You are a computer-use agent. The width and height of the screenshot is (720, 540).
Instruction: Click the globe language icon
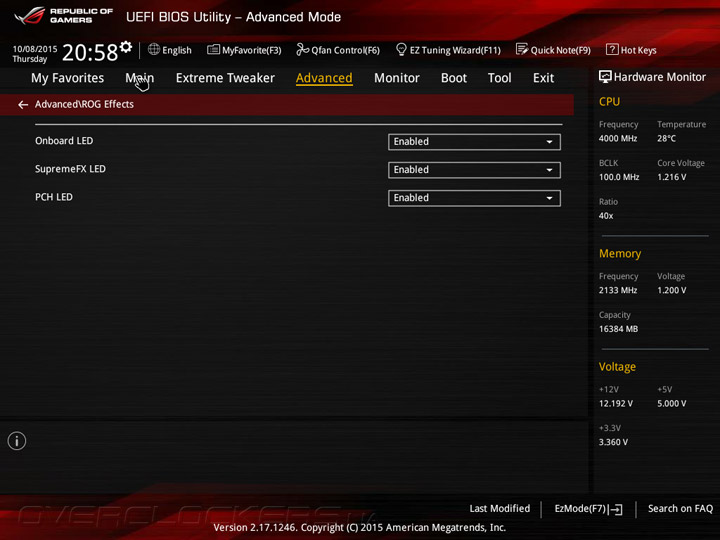click(154, 49)
